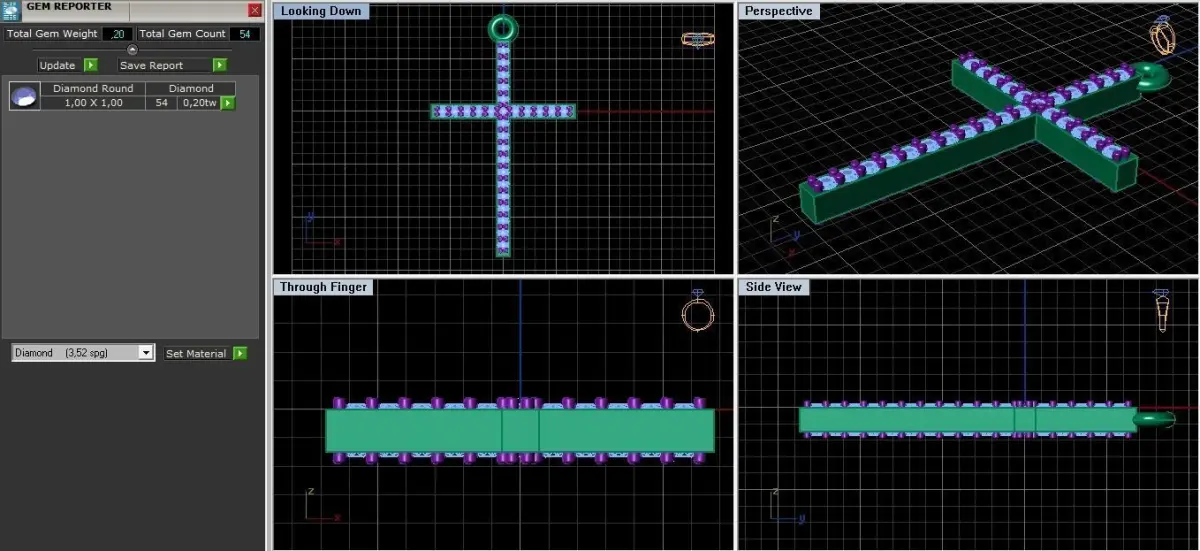Activate the Looking Down viewport label

coord(320,11)
